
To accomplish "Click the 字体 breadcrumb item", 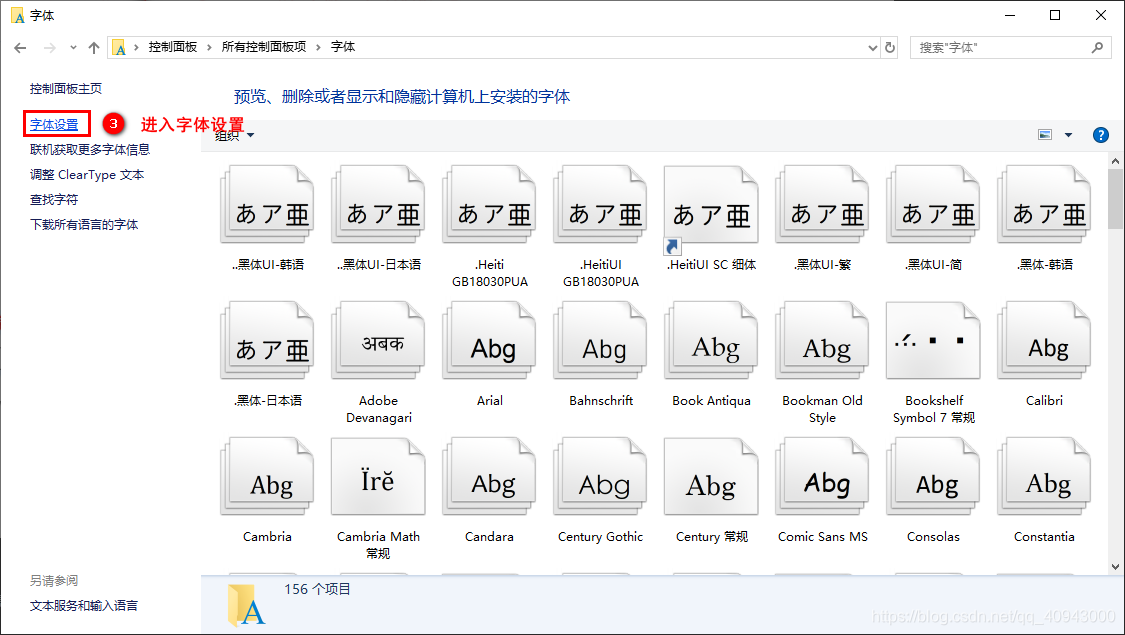I will (343, 47).
